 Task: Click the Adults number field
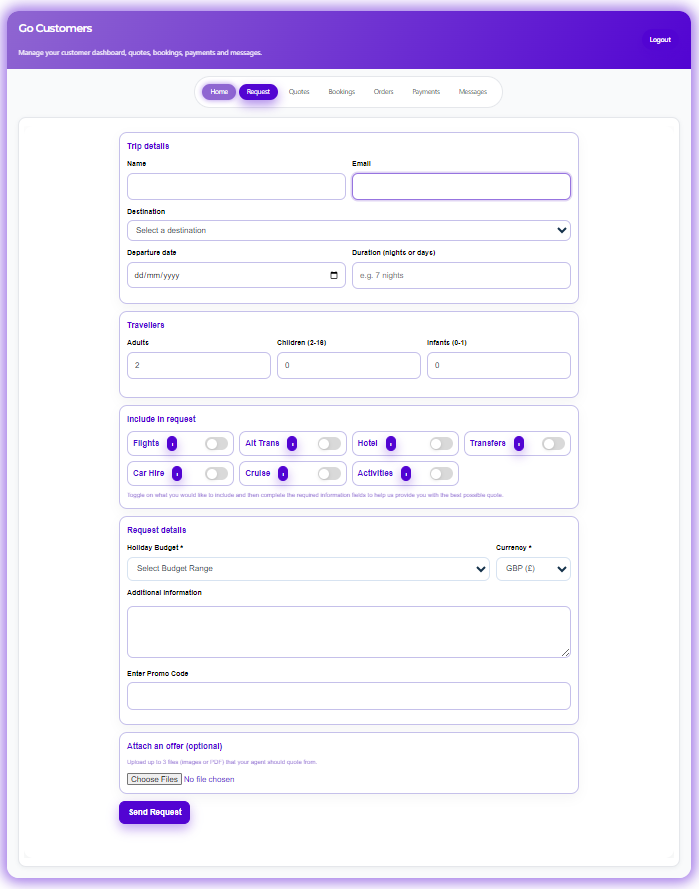pyautogui.click(x=199, y=366)
